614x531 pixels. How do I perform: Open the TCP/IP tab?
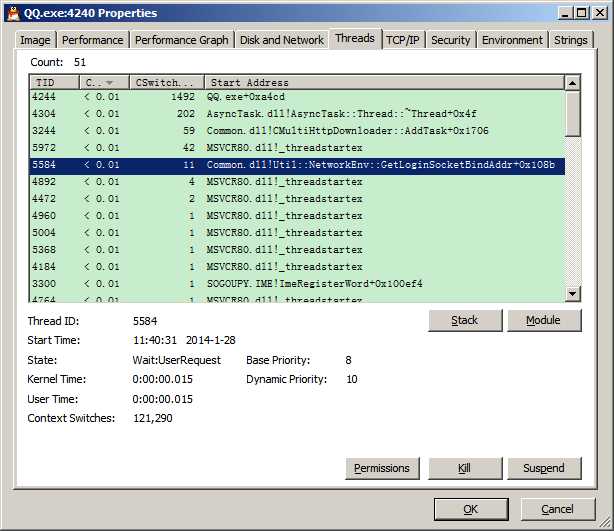[x=403, y=40]
